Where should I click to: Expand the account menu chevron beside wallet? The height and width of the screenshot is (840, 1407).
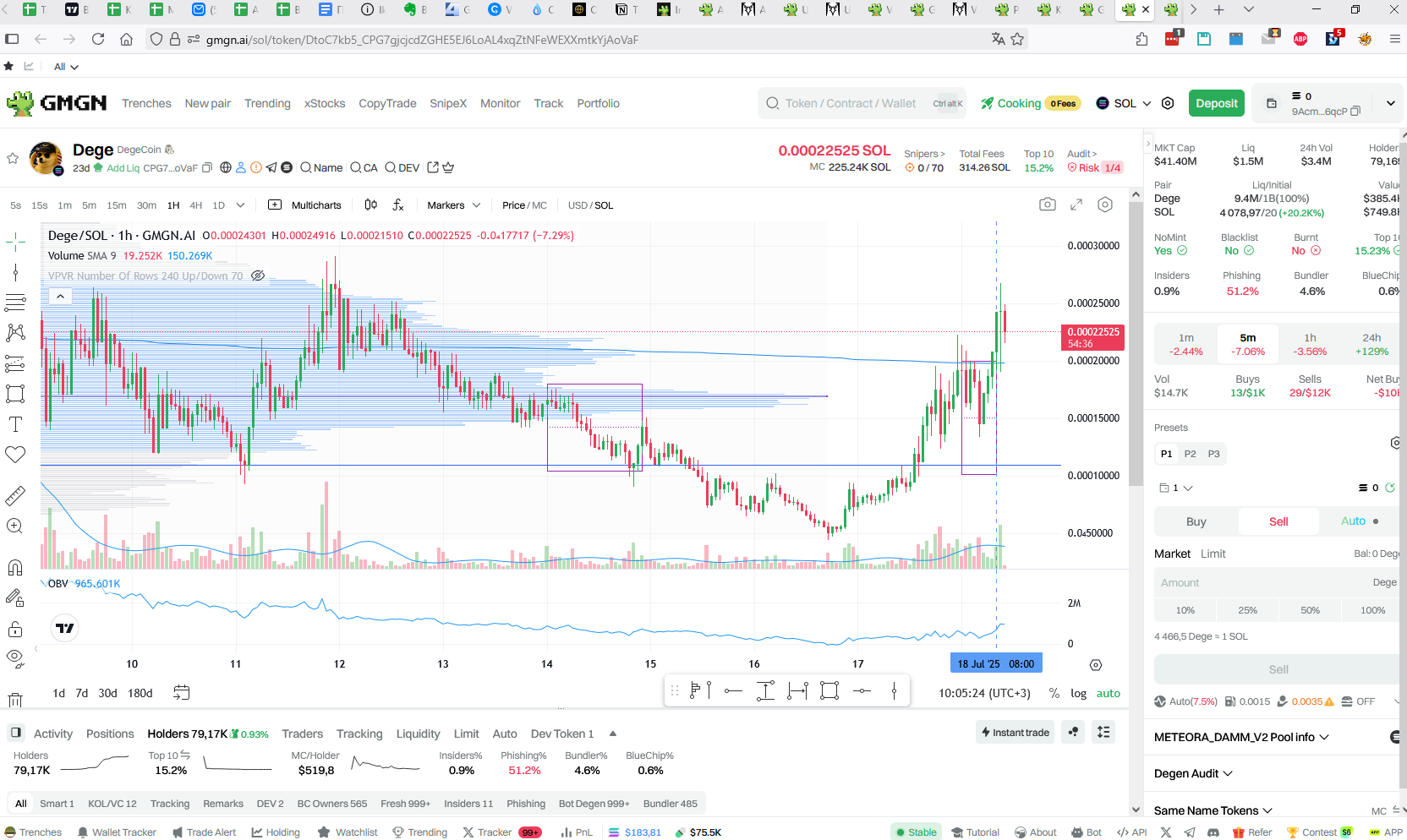1390,103
